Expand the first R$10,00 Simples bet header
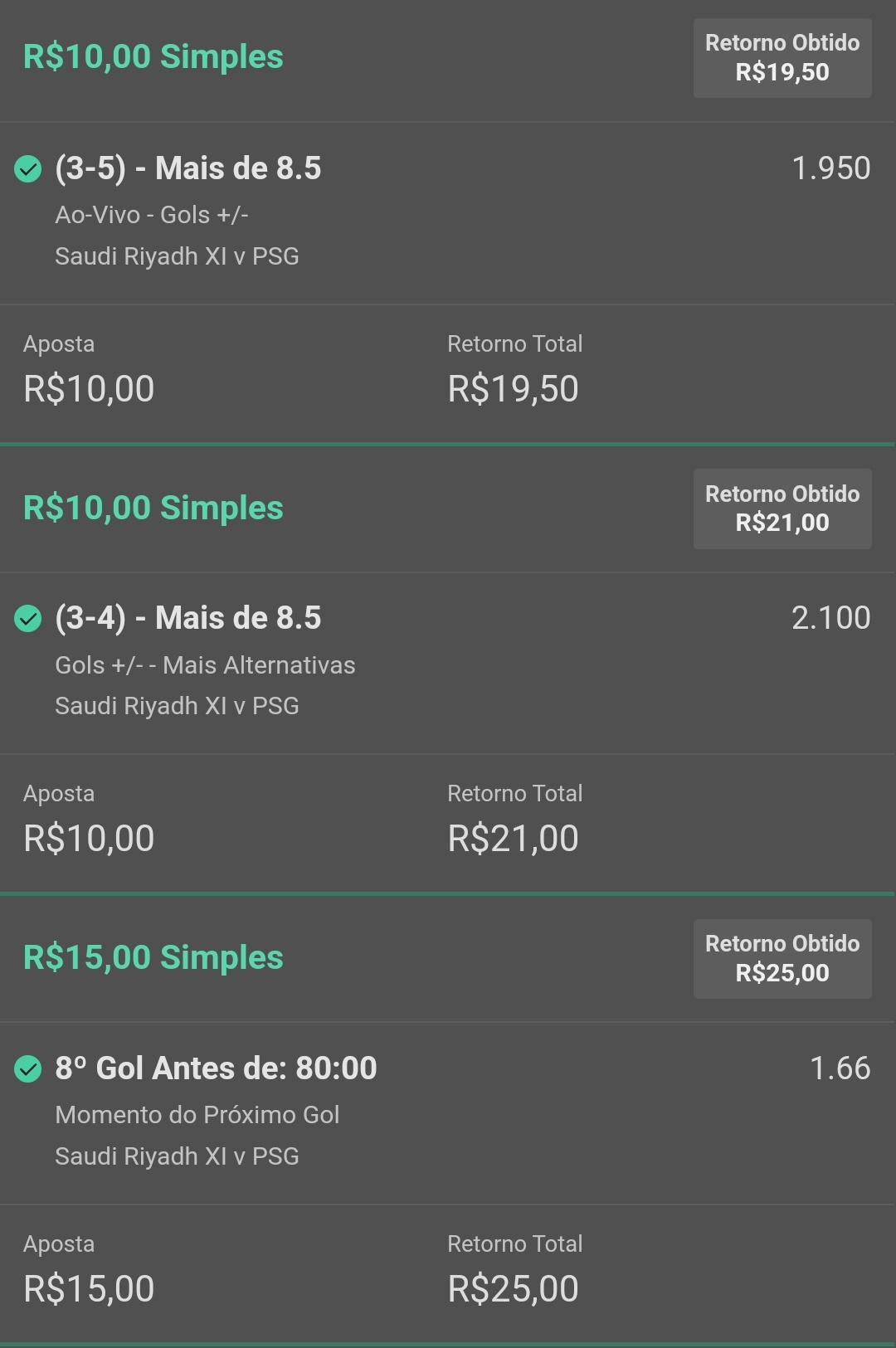 click(153, 57)
